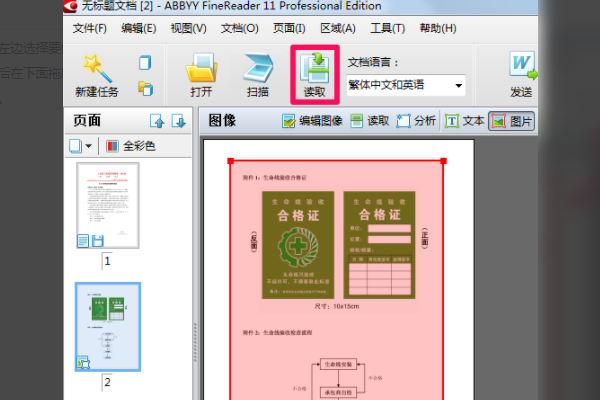Screen dimensions: 600x400
Task: Click the 新建任务 wizard wand icon
Action: (97, 68)
